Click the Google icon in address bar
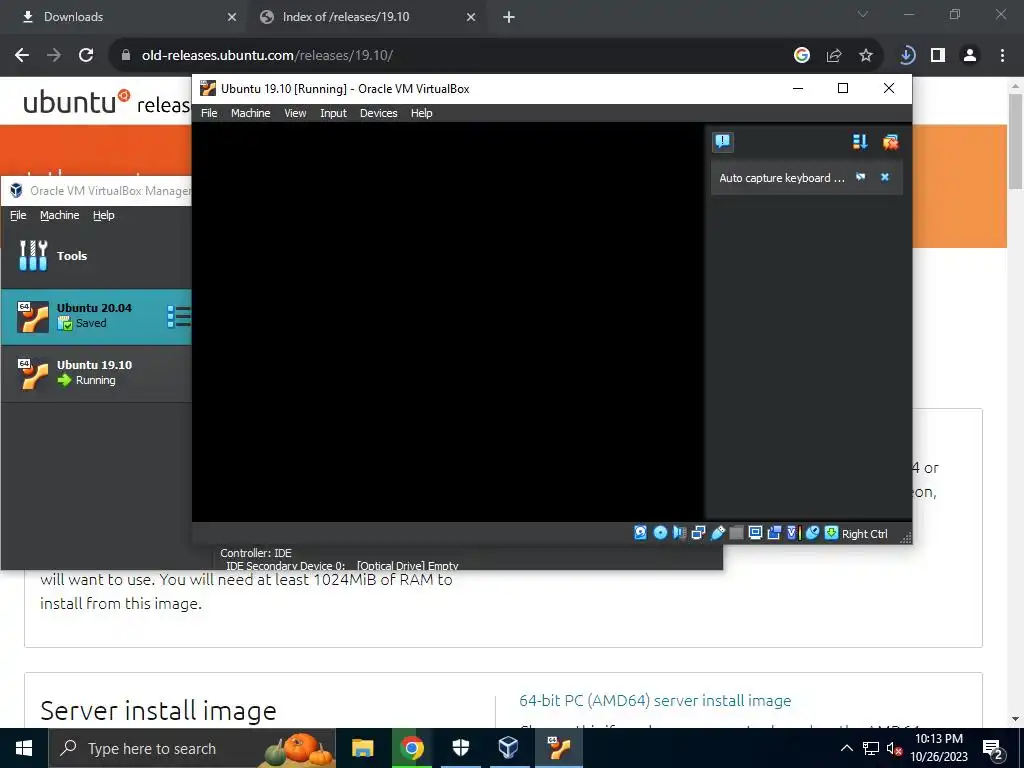 [x=802, y=56]
